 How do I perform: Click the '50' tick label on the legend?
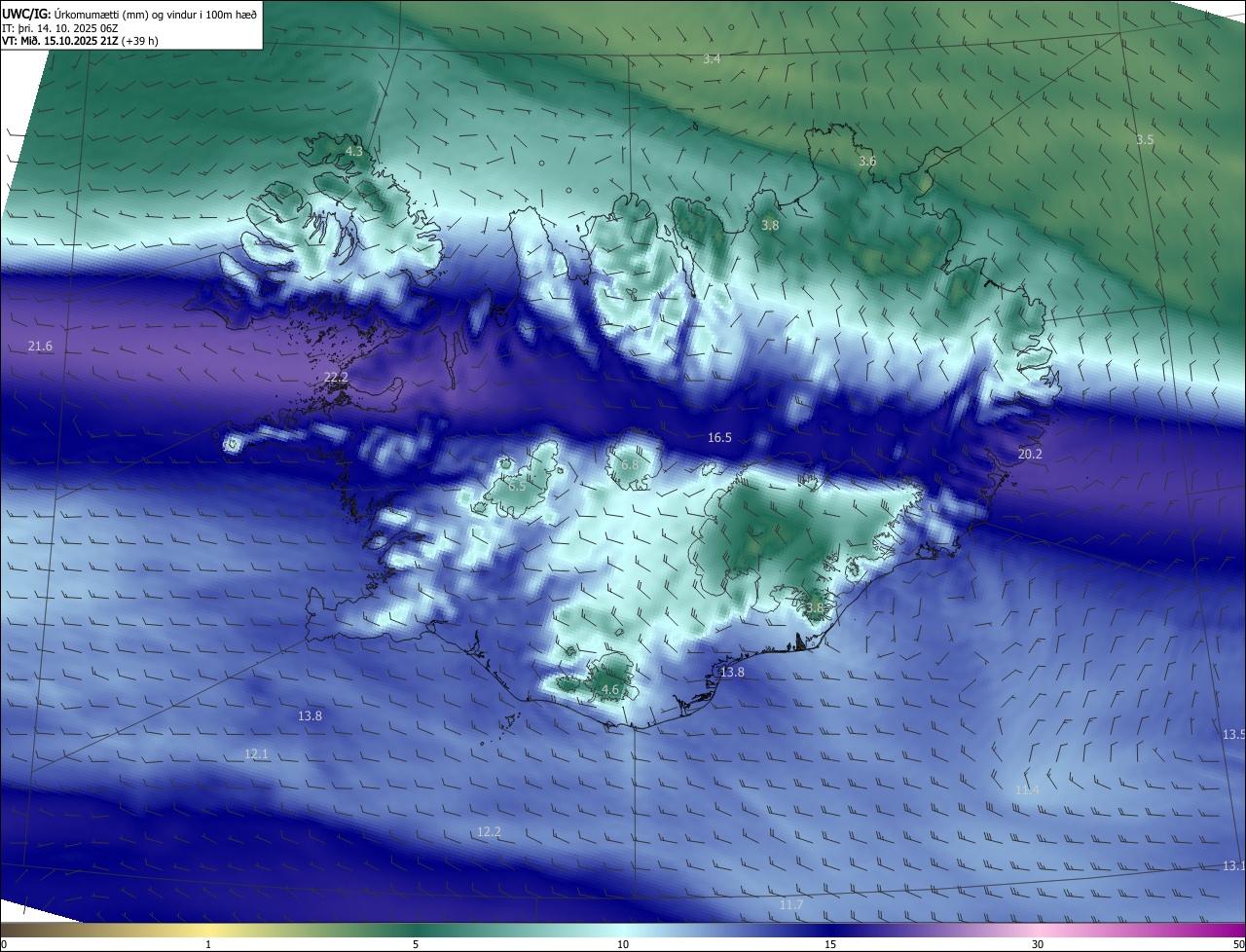(x=1238, y=944)
